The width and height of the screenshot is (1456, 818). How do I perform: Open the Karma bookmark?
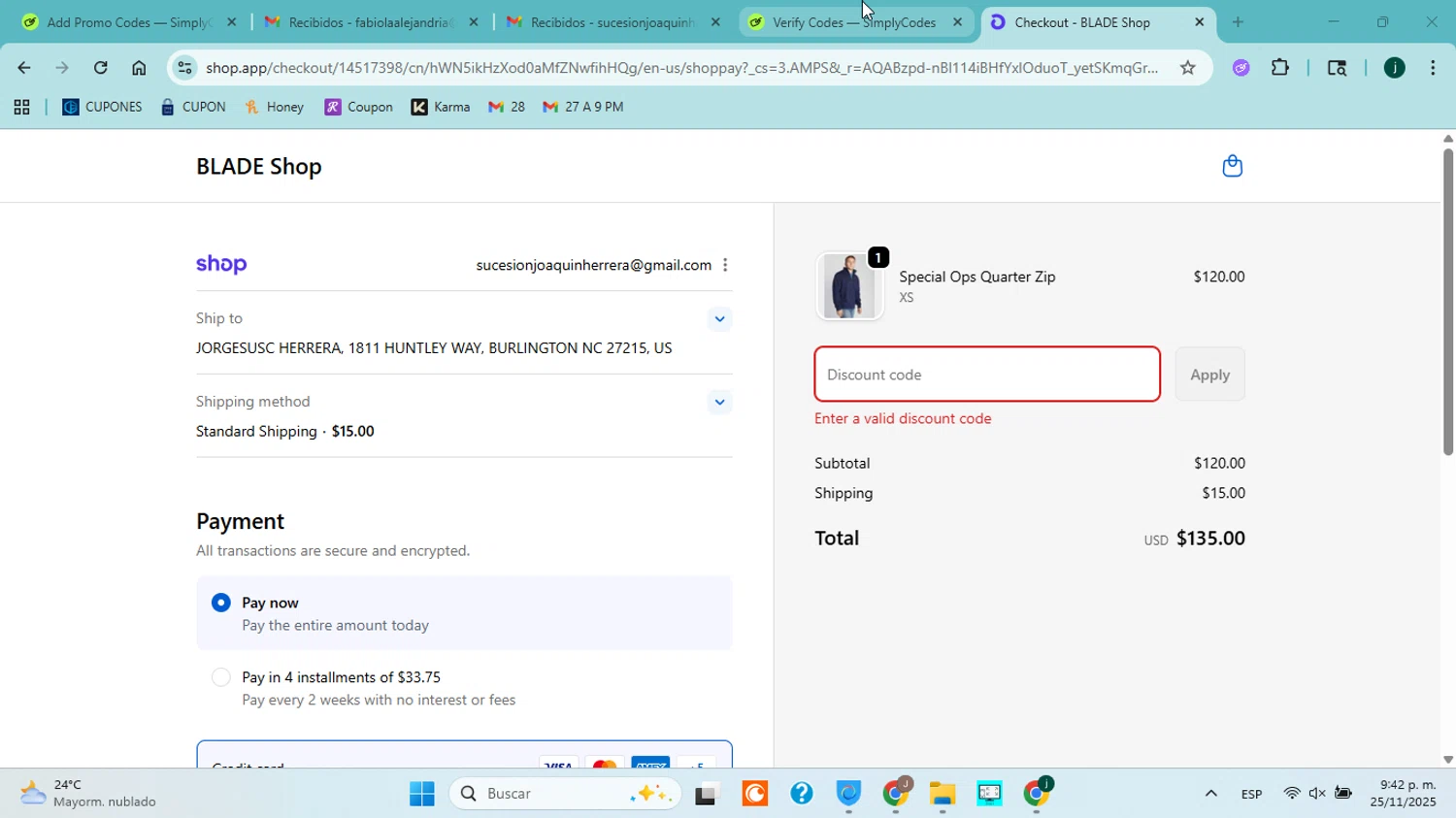tap(442, 108)
